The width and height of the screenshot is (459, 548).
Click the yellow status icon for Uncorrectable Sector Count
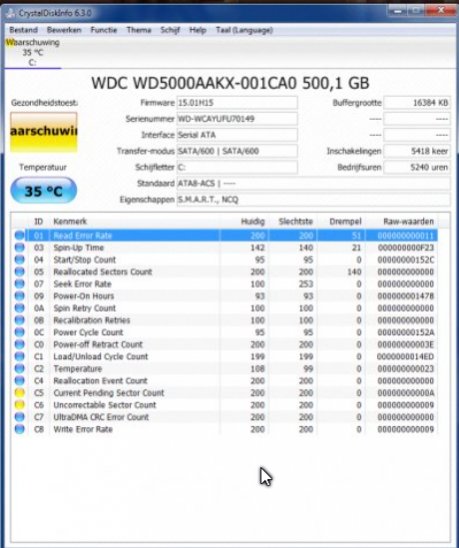(20, 405)
